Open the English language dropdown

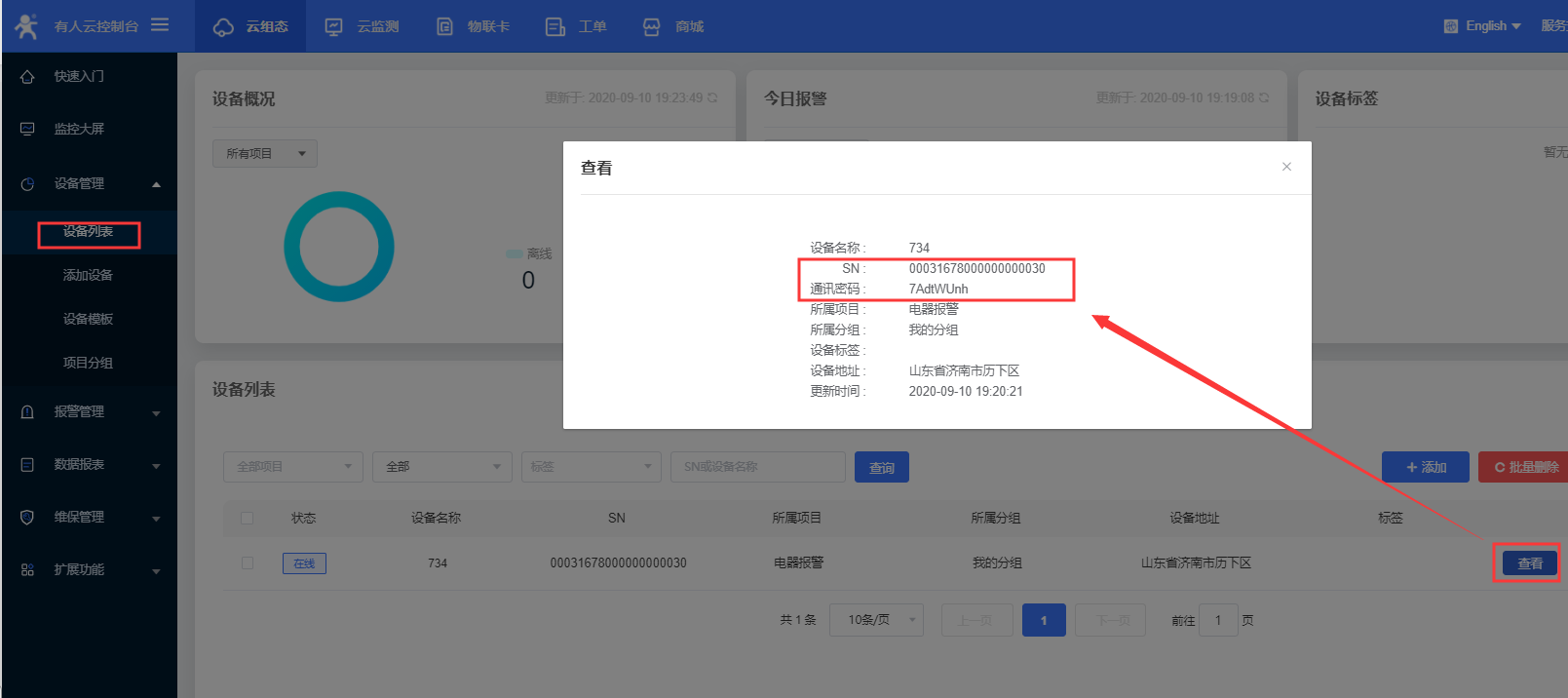coord(1483,26)
